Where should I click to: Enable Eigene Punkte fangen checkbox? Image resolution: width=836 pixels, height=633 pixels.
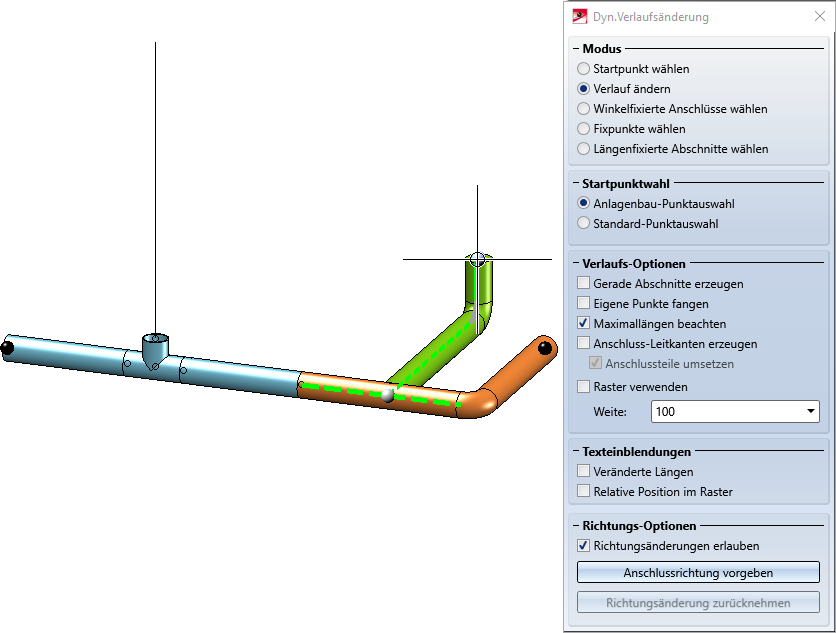(x=583, y=303)
